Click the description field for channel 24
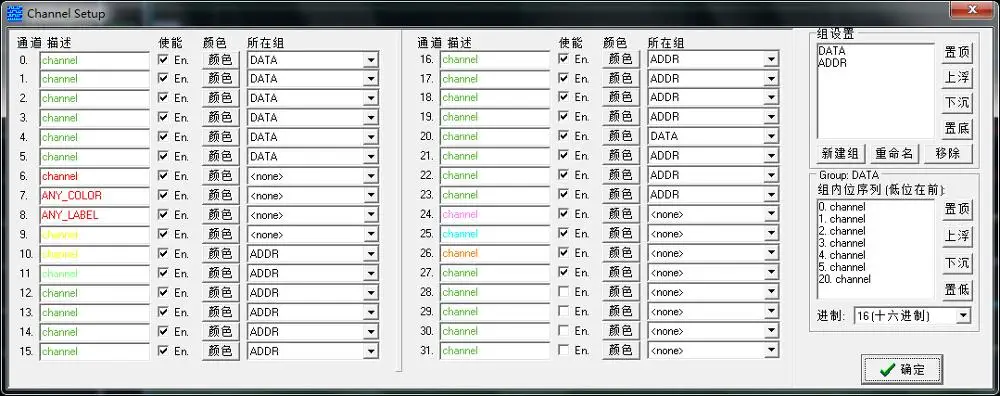Image resolution: width=1000 pixels, height=396 pixels. pos(495,214)
